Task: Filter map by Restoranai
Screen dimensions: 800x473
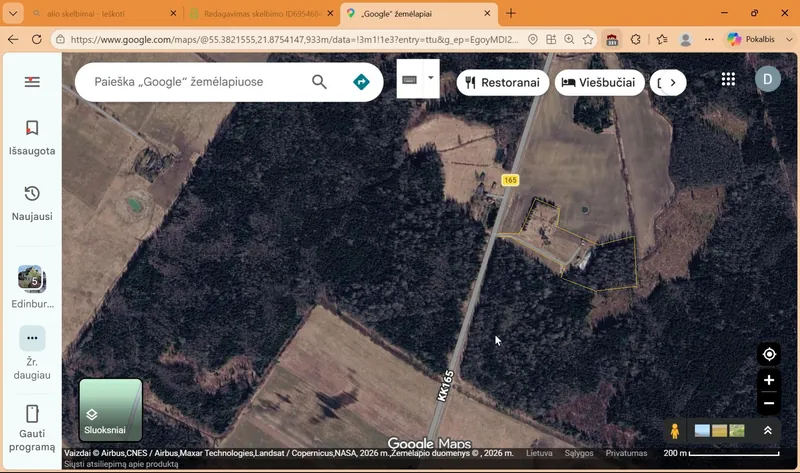Action: [x=503, y=83]
